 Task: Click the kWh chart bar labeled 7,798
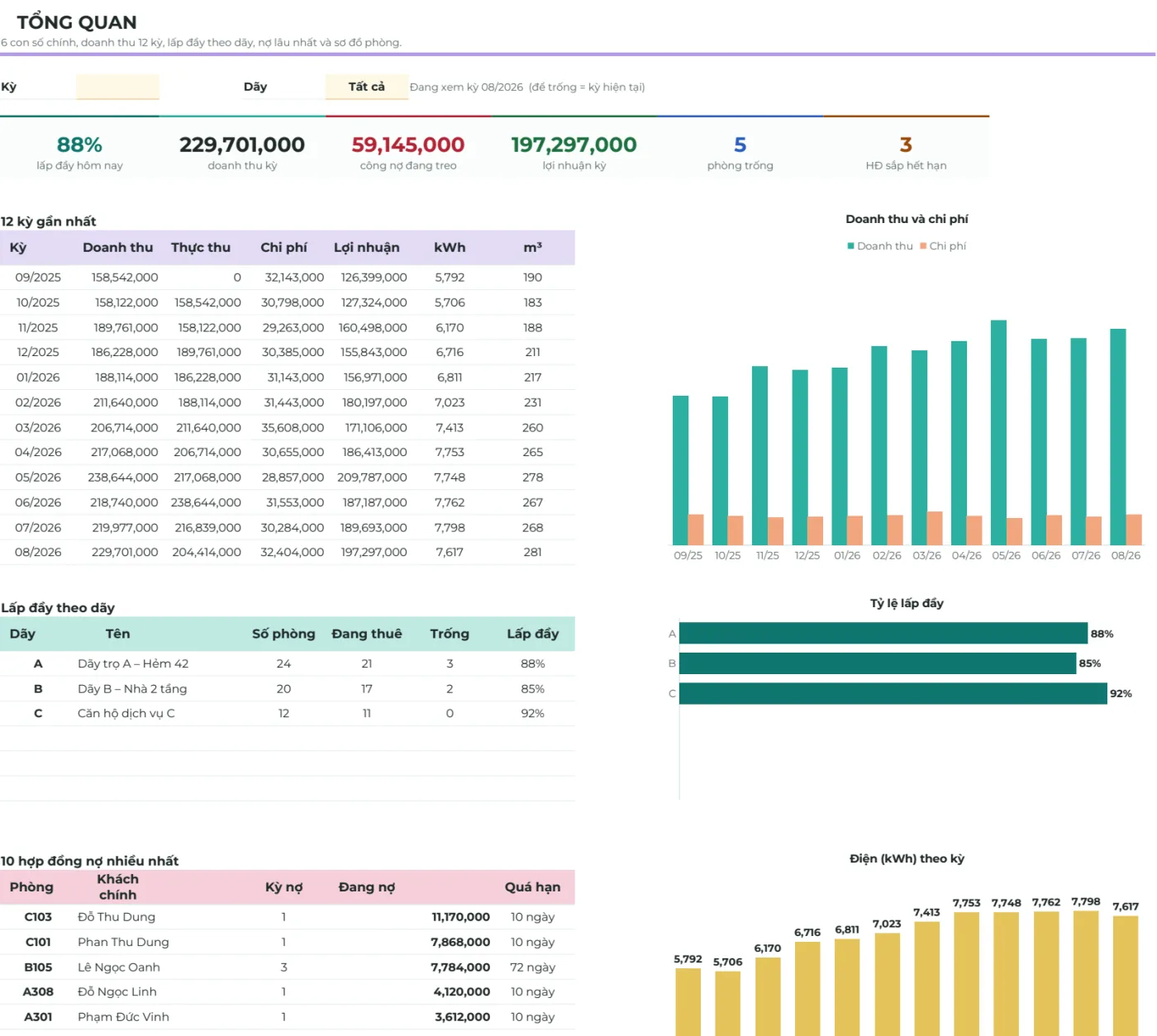1085,972
